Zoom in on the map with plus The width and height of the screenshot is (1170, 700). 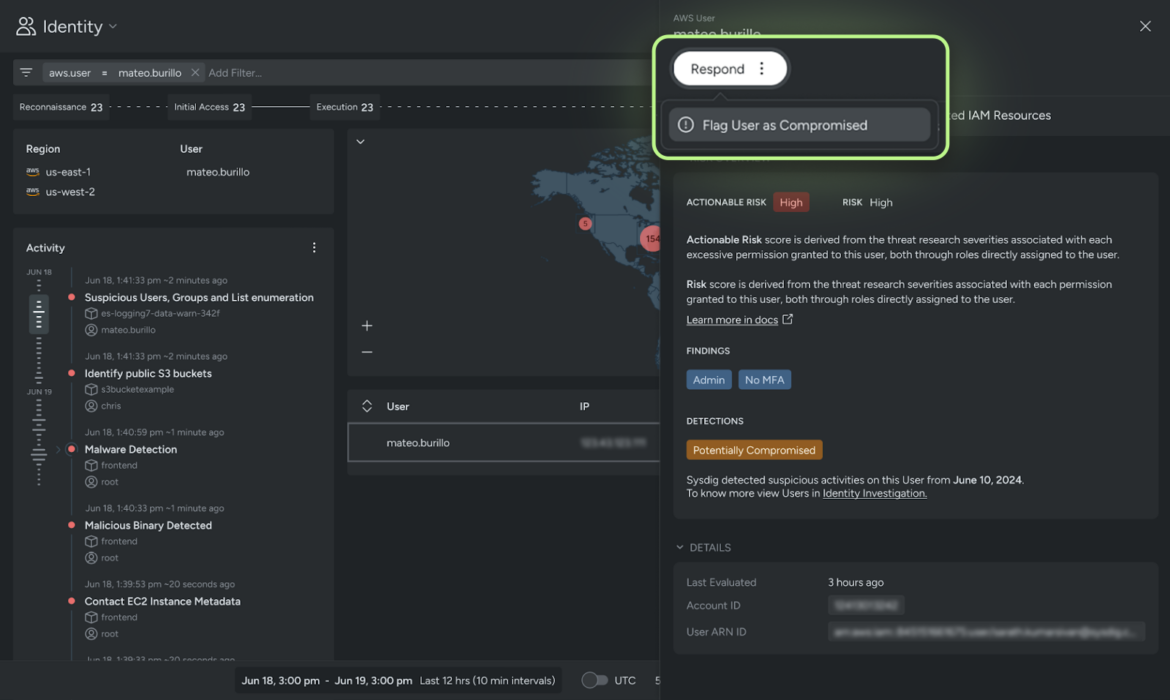pos(367,325)
